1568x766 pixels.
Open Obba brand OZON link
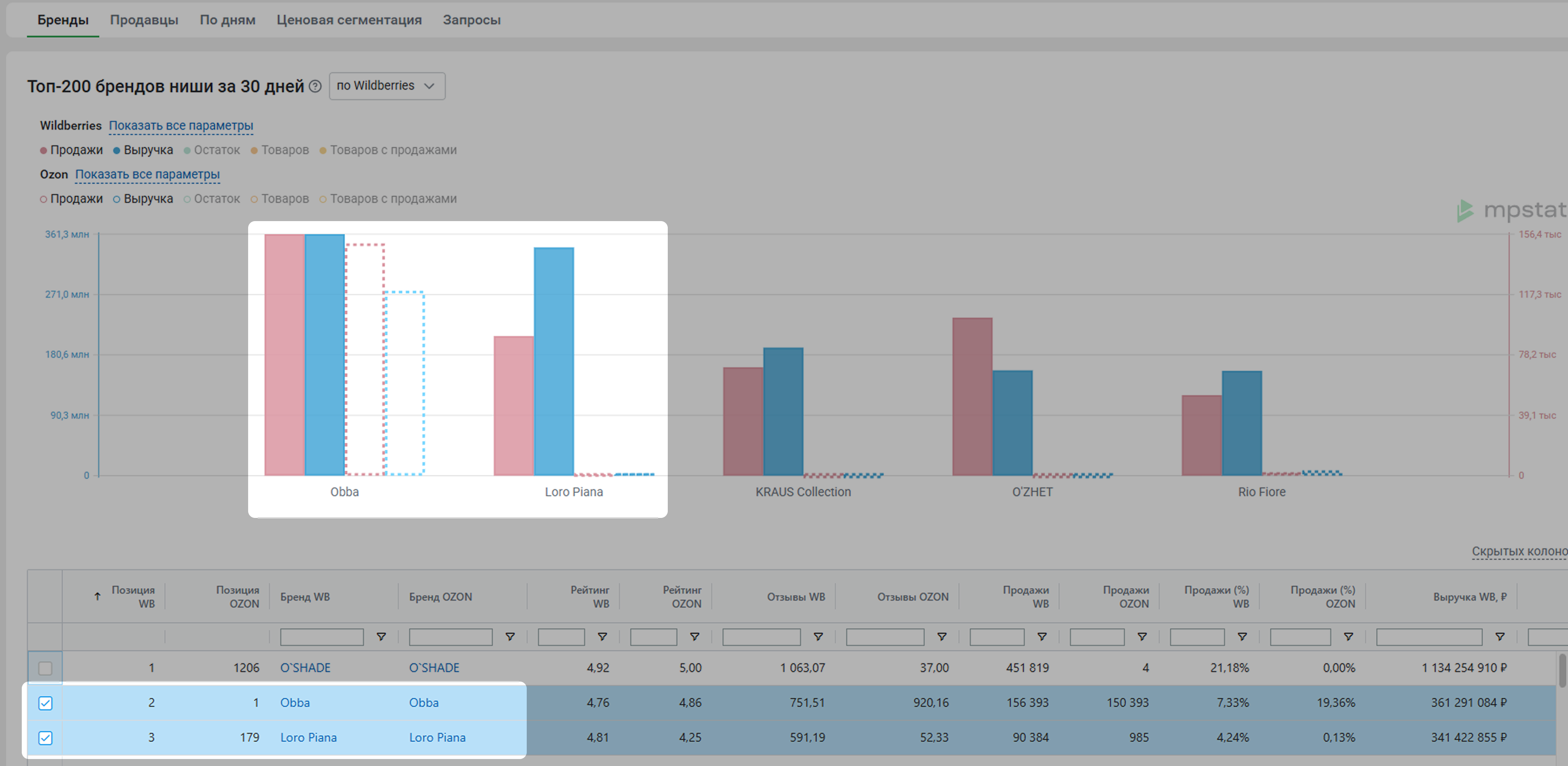click(424, 703)
